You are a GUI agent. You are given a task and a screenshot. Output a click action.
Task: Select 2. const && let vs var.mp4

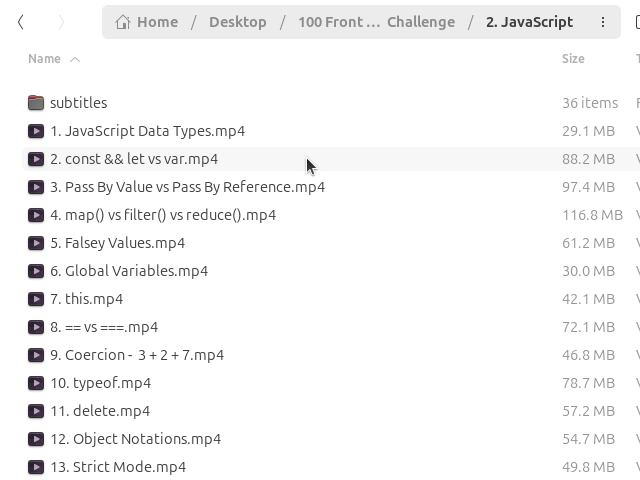134,159
